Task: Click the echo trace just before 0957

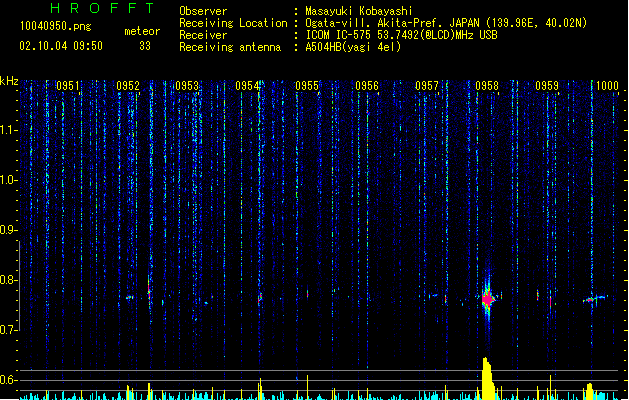Action: [x=433, y=296]
